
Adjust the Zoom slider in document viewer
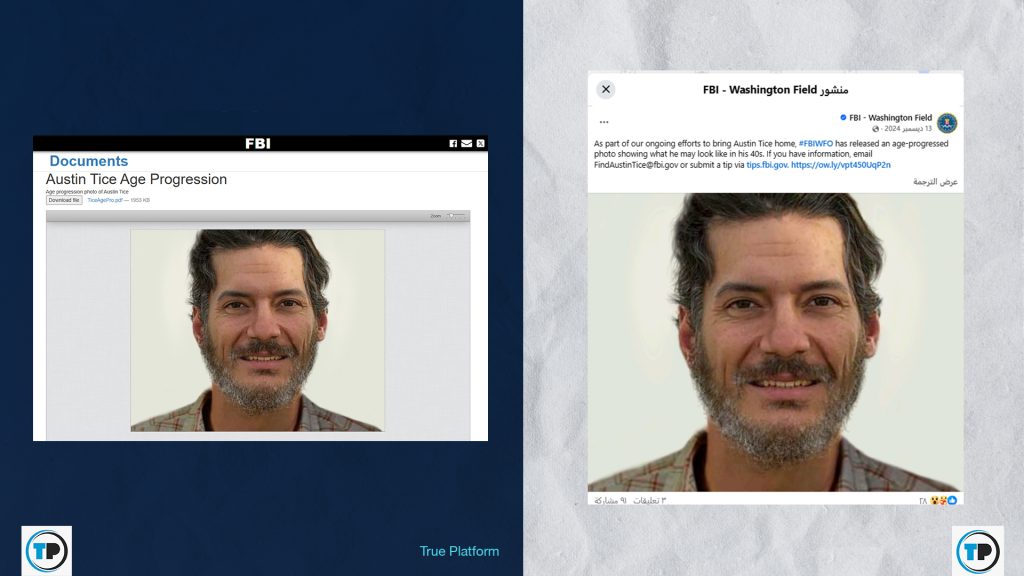click(456, 216)
